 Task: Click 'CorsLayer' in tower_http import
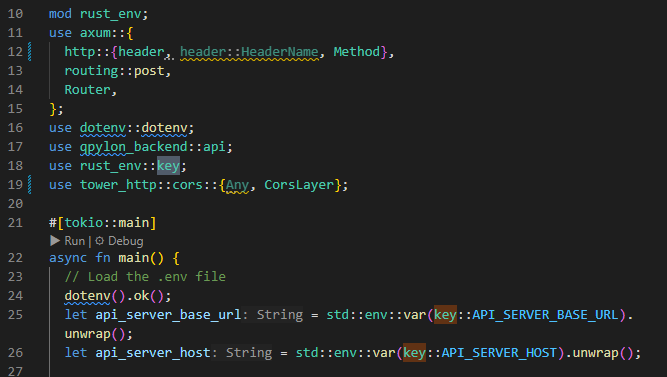point(299,185)
